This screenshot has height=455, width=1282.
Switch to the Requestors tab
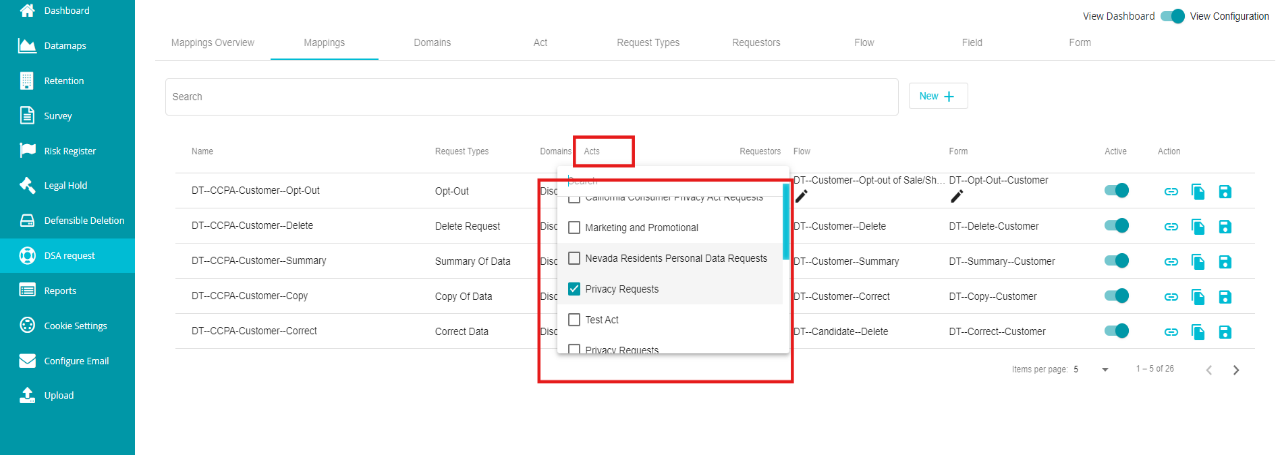(x=756, y=43)
